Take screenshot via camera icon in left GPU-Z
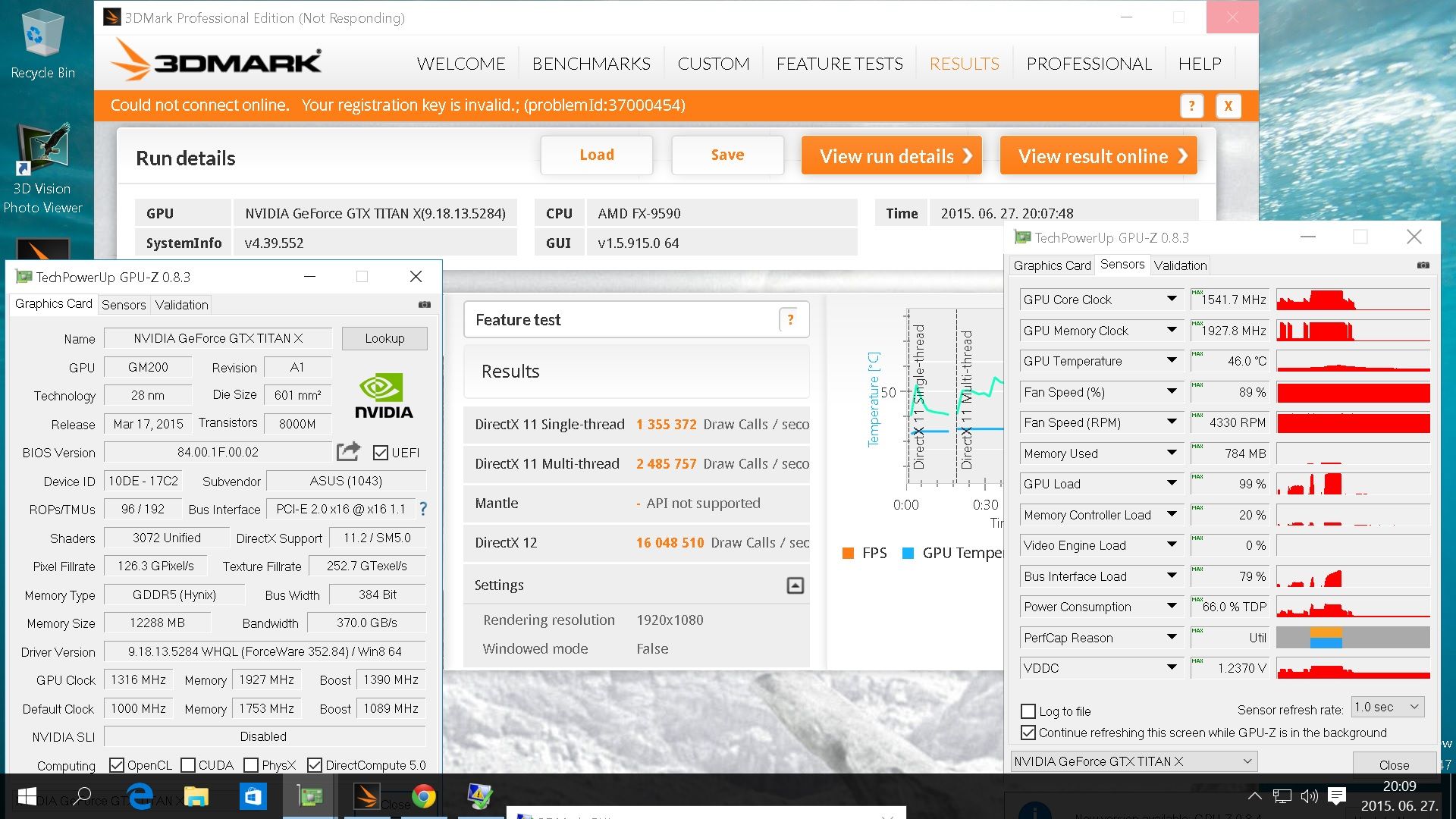Screen dimensions: 1456x819 pyautogui.click(x=425, y=304)
